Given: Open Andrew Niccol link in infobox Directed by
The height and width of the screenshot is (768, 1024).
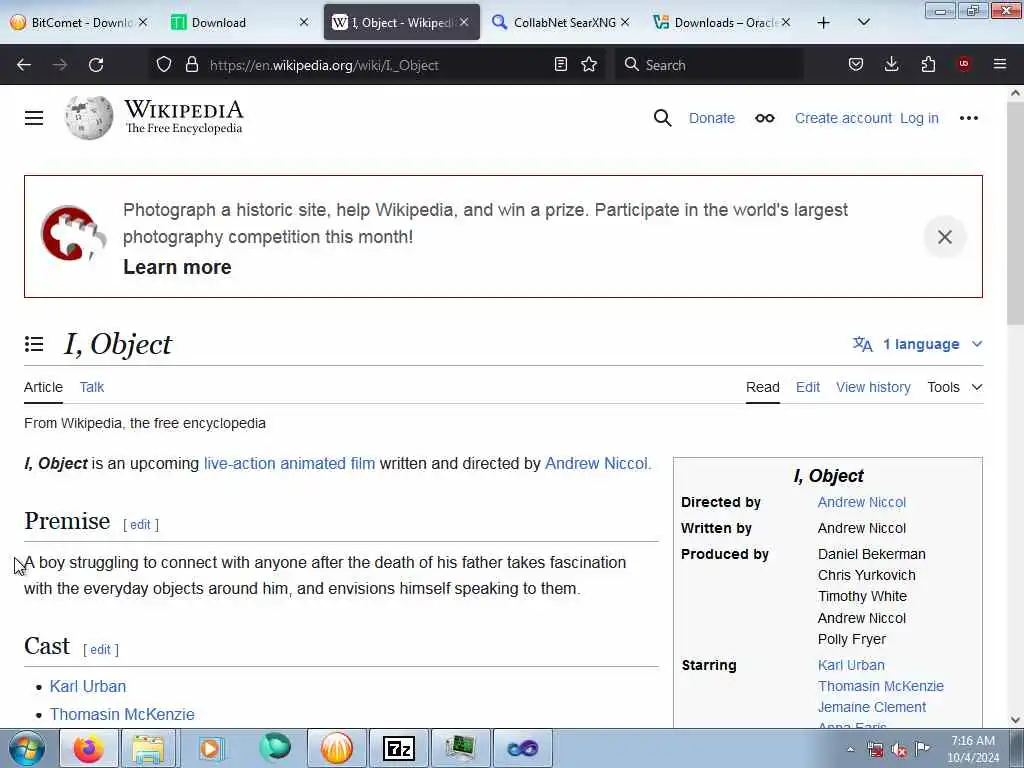Looking at the screenshot, I should pos(861,502).
